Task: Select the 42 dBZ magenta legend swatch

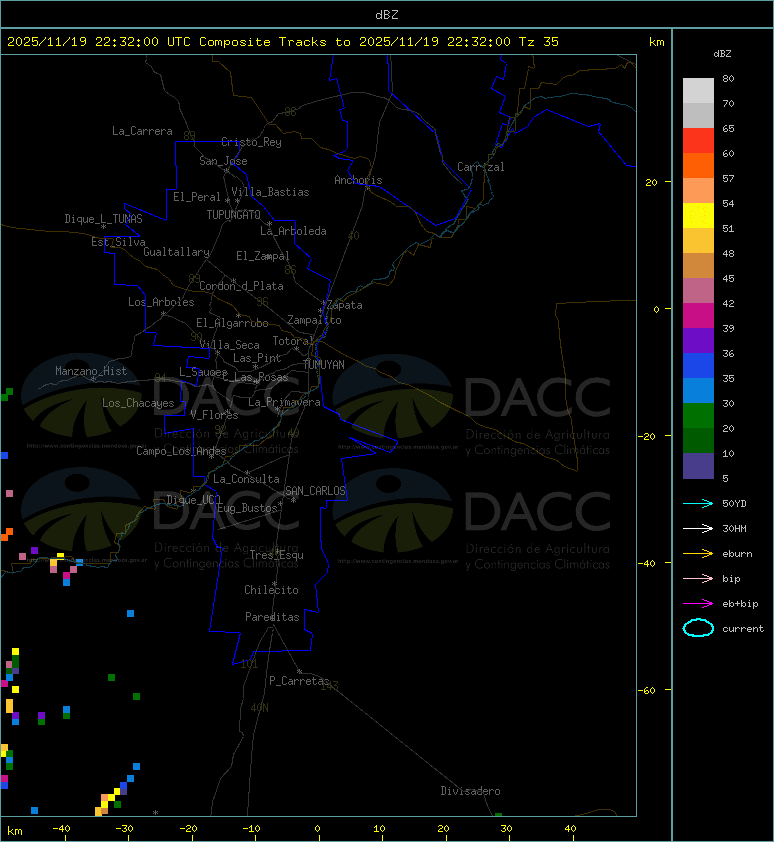Action: pyautogui.click(x=698, y=316)
